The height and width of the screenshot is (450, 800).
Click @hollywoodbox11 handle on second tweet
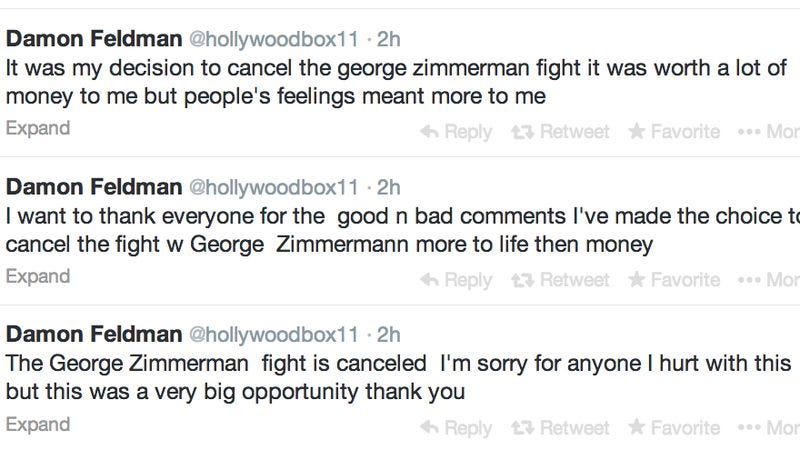pyautogui.click(x=274, y=187)
